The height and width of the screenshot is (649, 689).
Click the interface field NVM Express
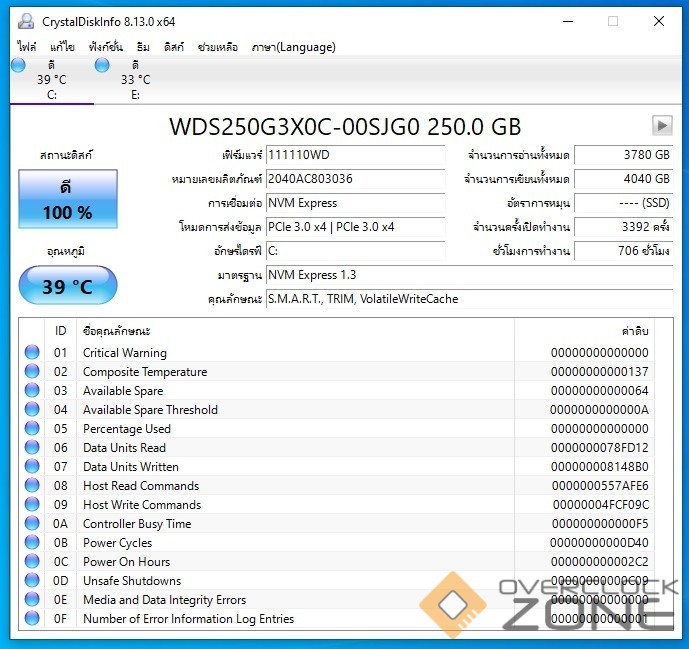[x=355, y=203]
